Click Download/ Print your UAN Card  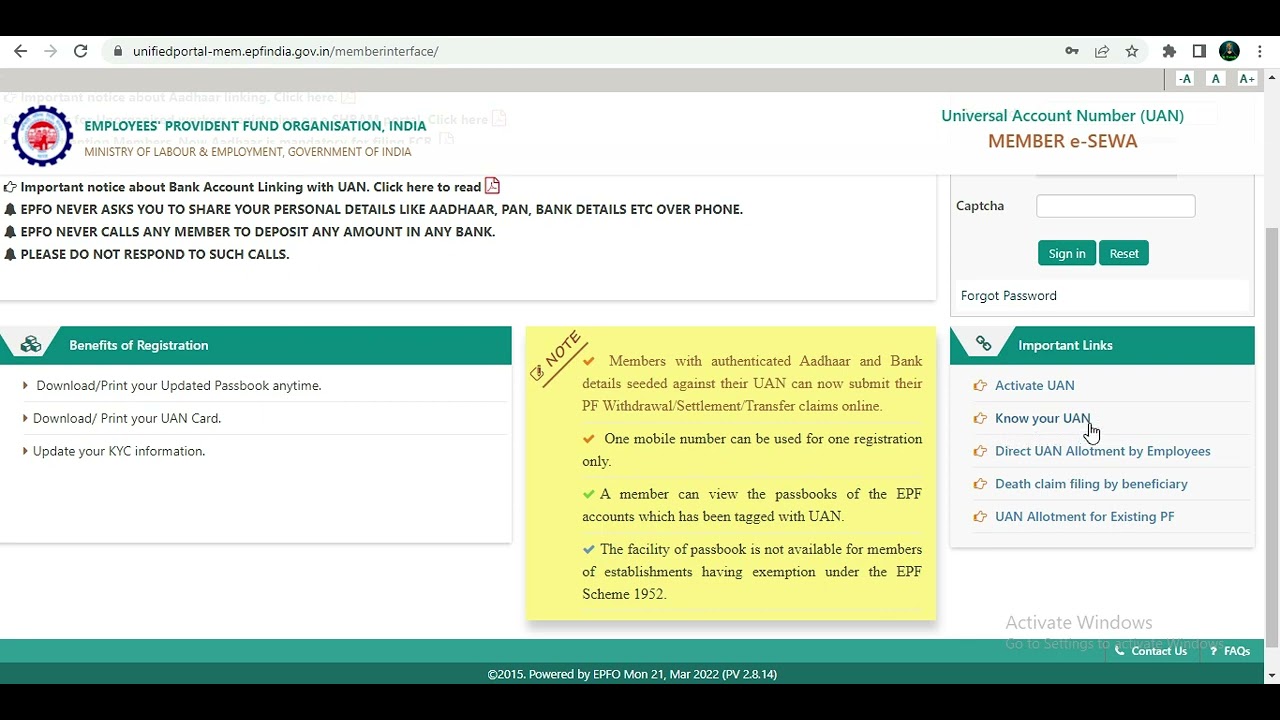coord(126,419)
